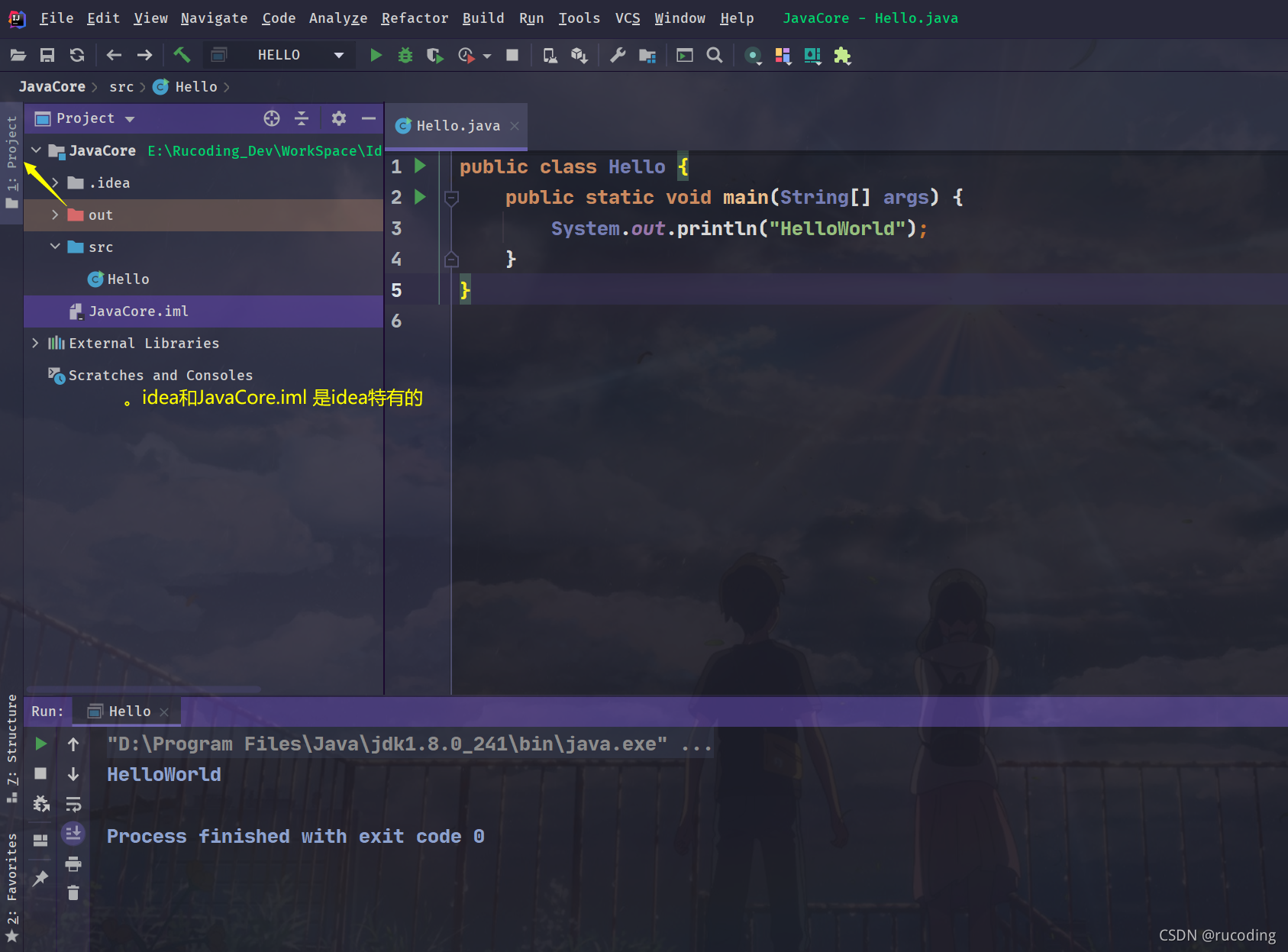Toggle the Project tool window side tab
1288x952 pixels.
(x=11, y=162)
